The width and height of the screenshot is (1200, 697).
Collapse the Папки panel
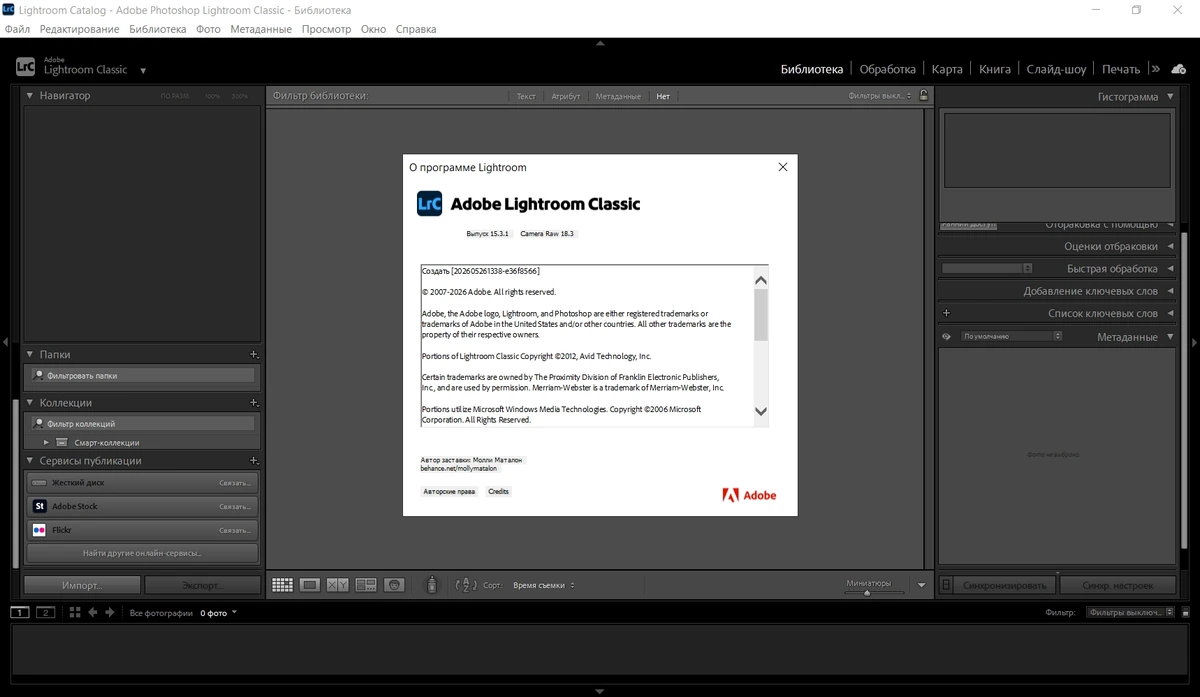29,354
